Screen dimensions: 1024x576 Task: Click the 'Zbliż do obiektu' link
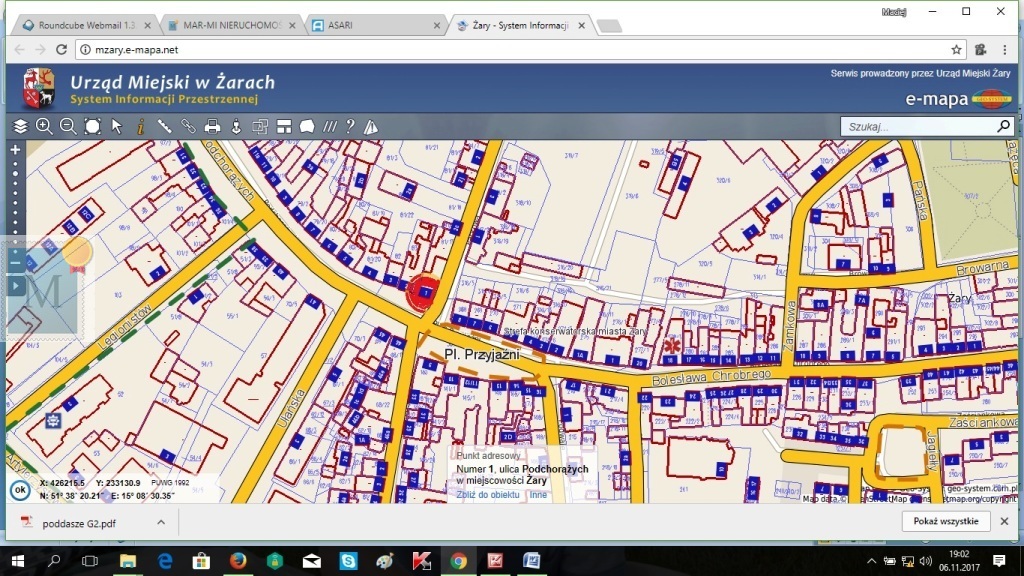point(490,494)
